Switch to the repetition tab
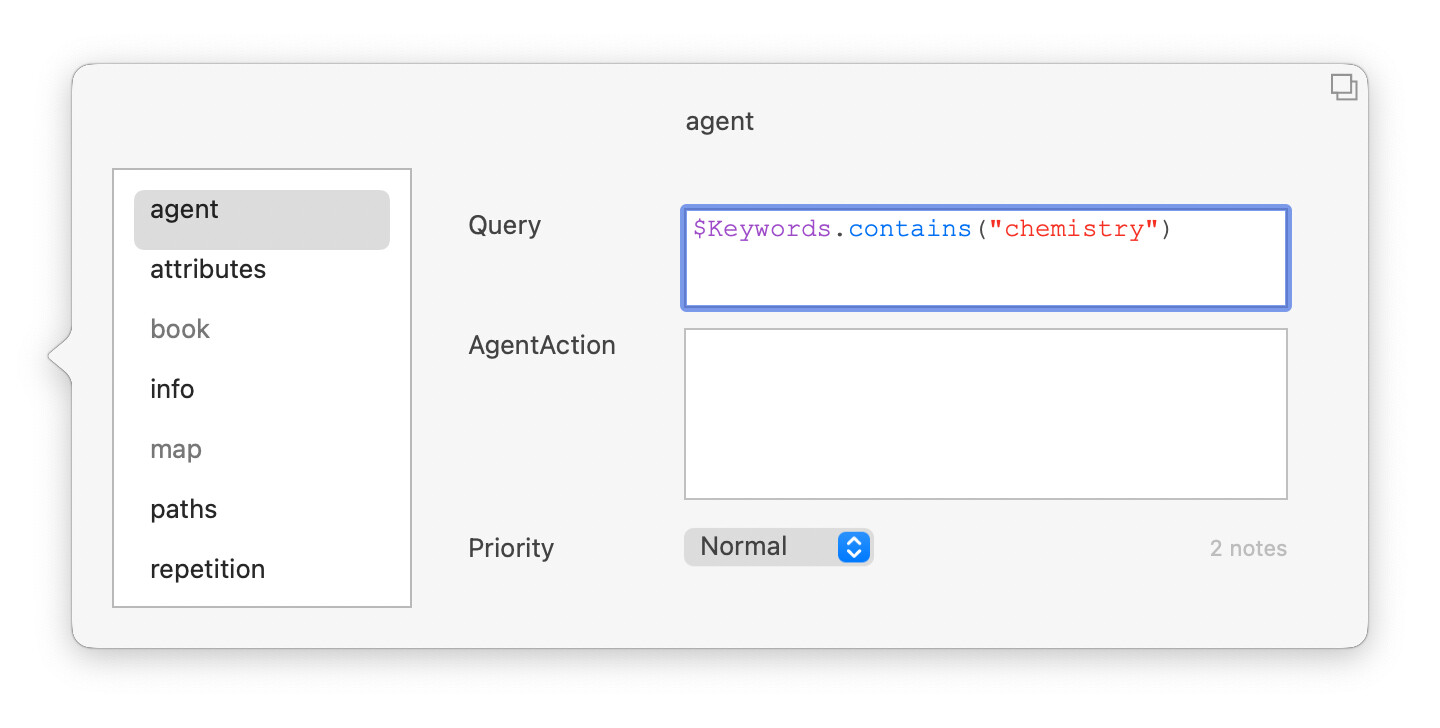1440x728 pixels. [208, 570]
